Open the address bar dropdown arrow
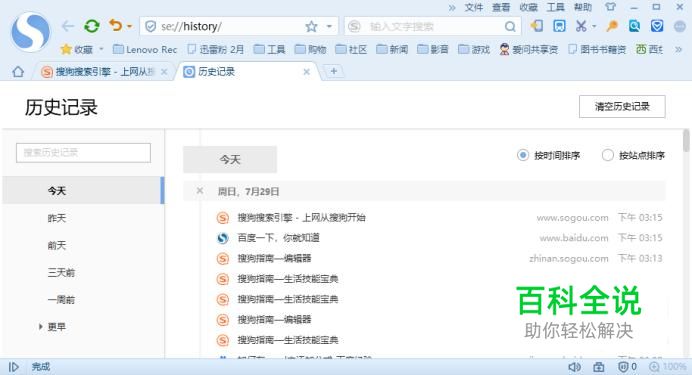 point(329,26)
